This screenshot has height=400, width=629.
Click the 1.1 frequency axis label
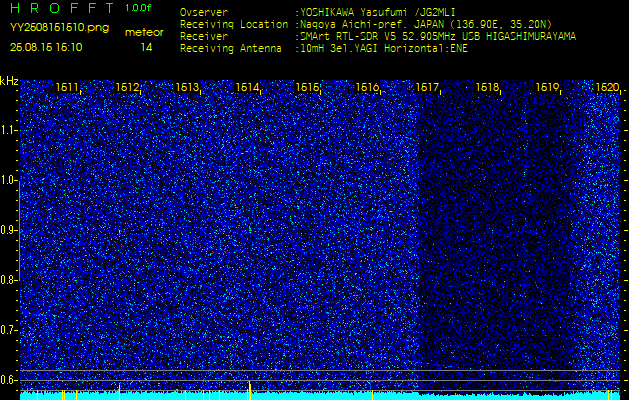pos(7,130)
